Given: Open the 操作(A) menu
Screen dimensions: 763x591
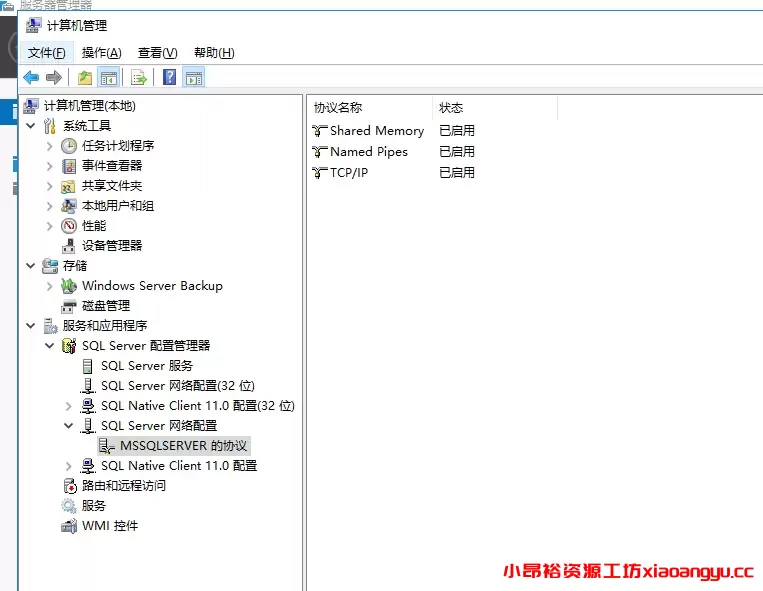Looking at the screenshot, I should [102, 53].
